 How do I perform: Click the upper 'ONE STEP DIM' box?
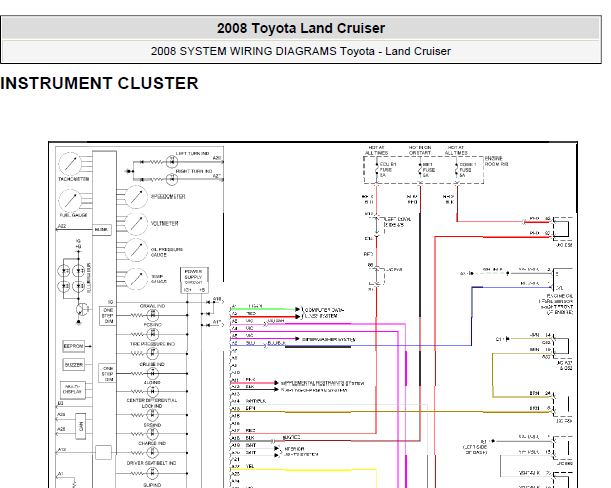[108, 316]
